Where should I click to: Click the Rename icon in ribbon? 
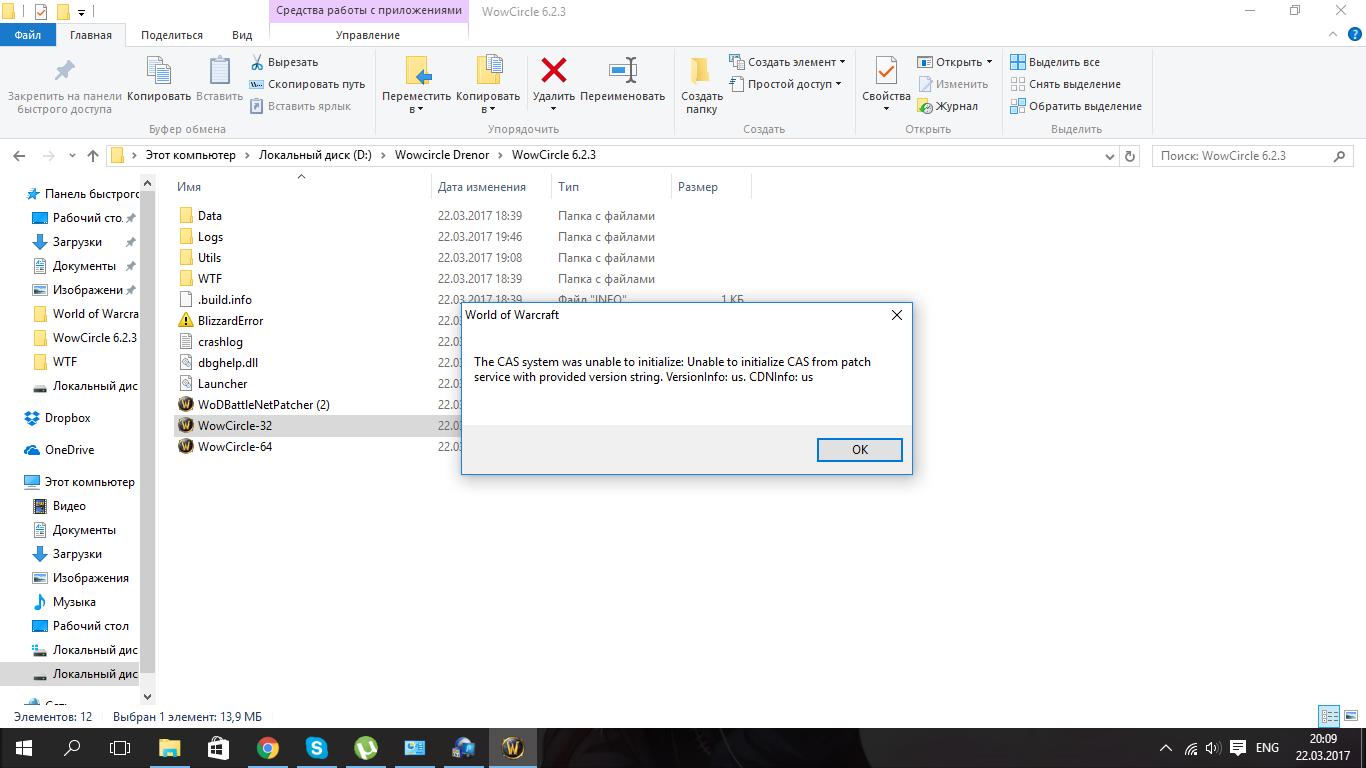coord(622,72)
